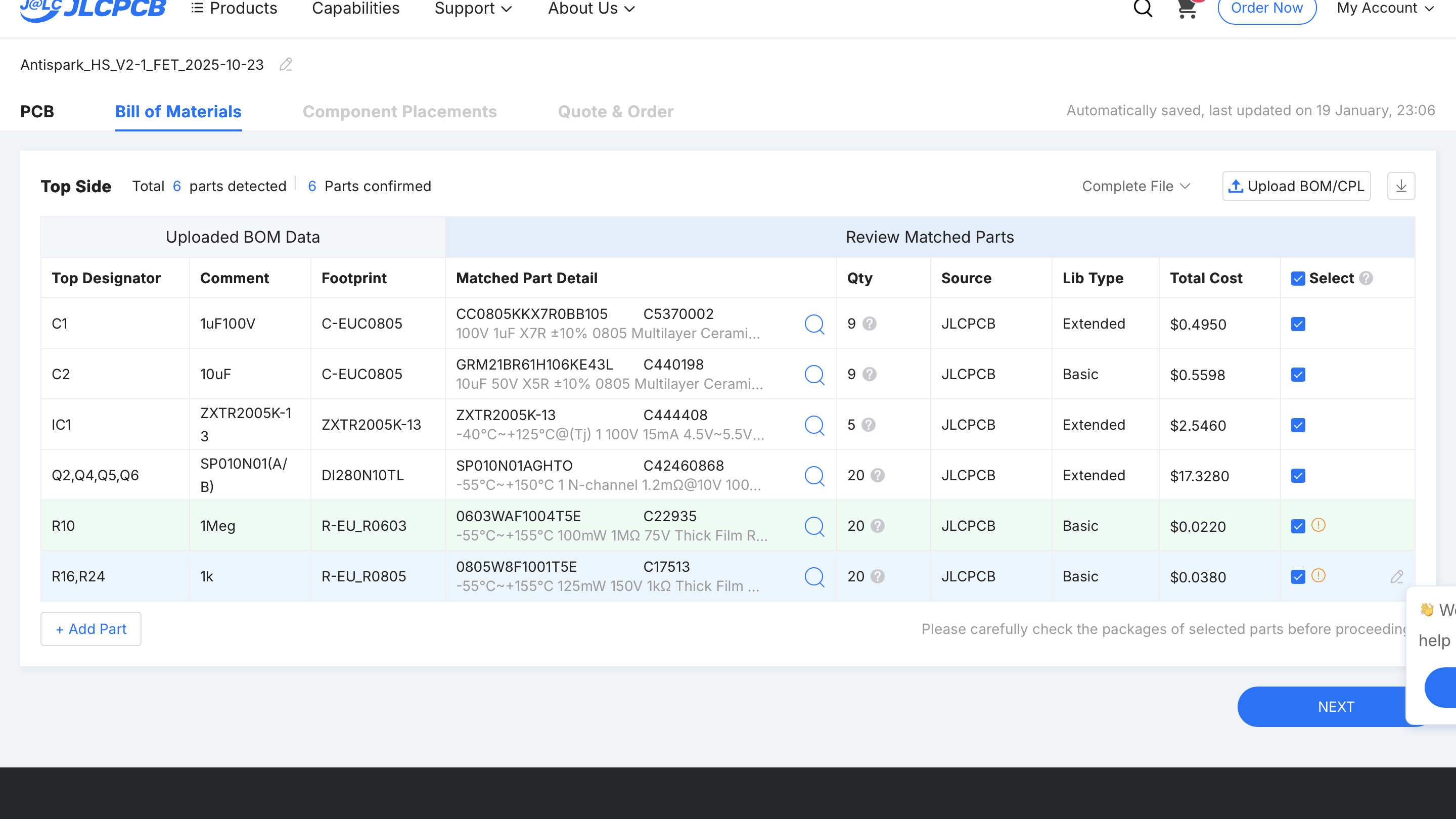The height and width of the screenshot is (819, 1456).
Task: Click the Upload BOM/CPL button
Action: point(1296,186)
